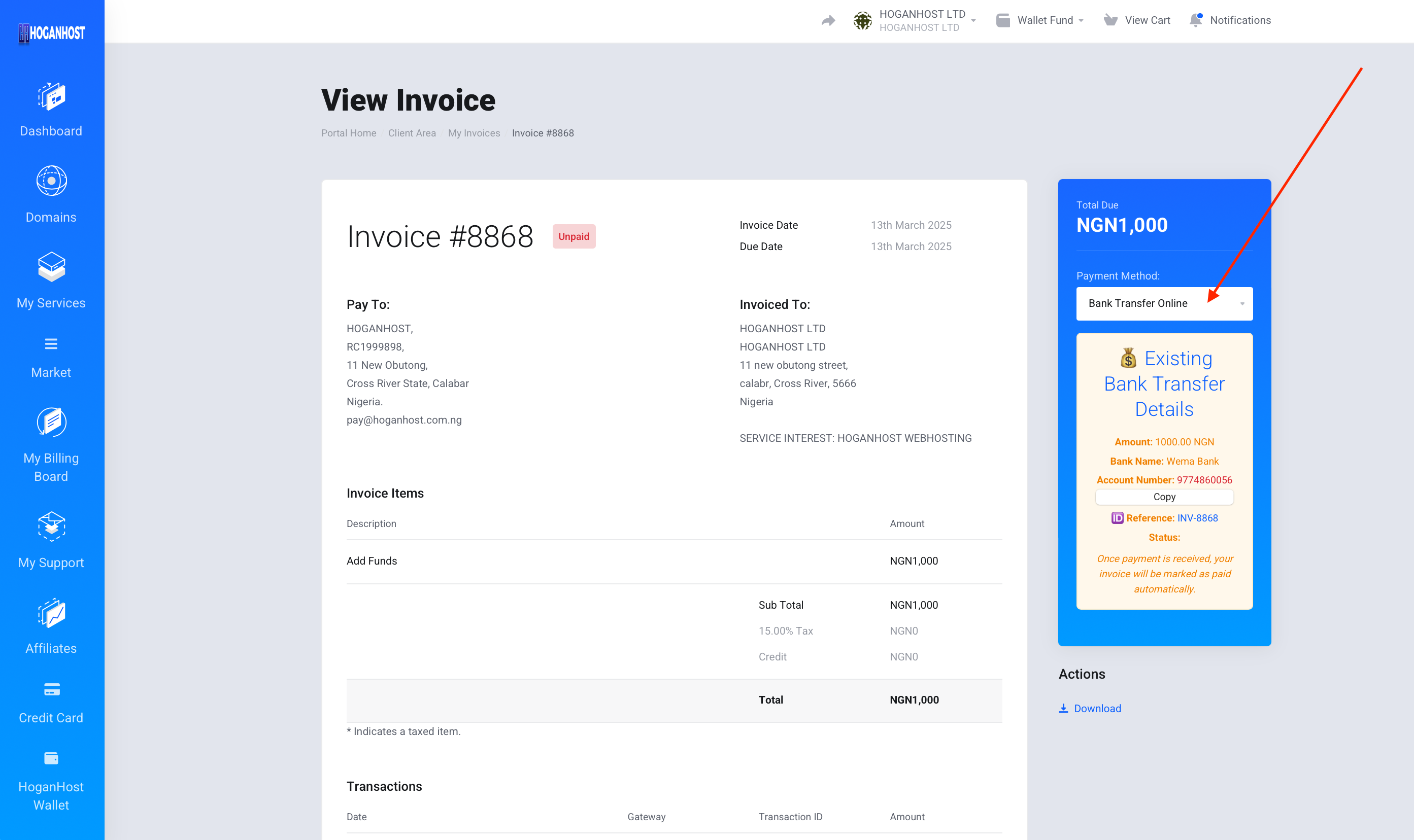
Task: Click the Credit Card icon
Action: click(52, 689)
